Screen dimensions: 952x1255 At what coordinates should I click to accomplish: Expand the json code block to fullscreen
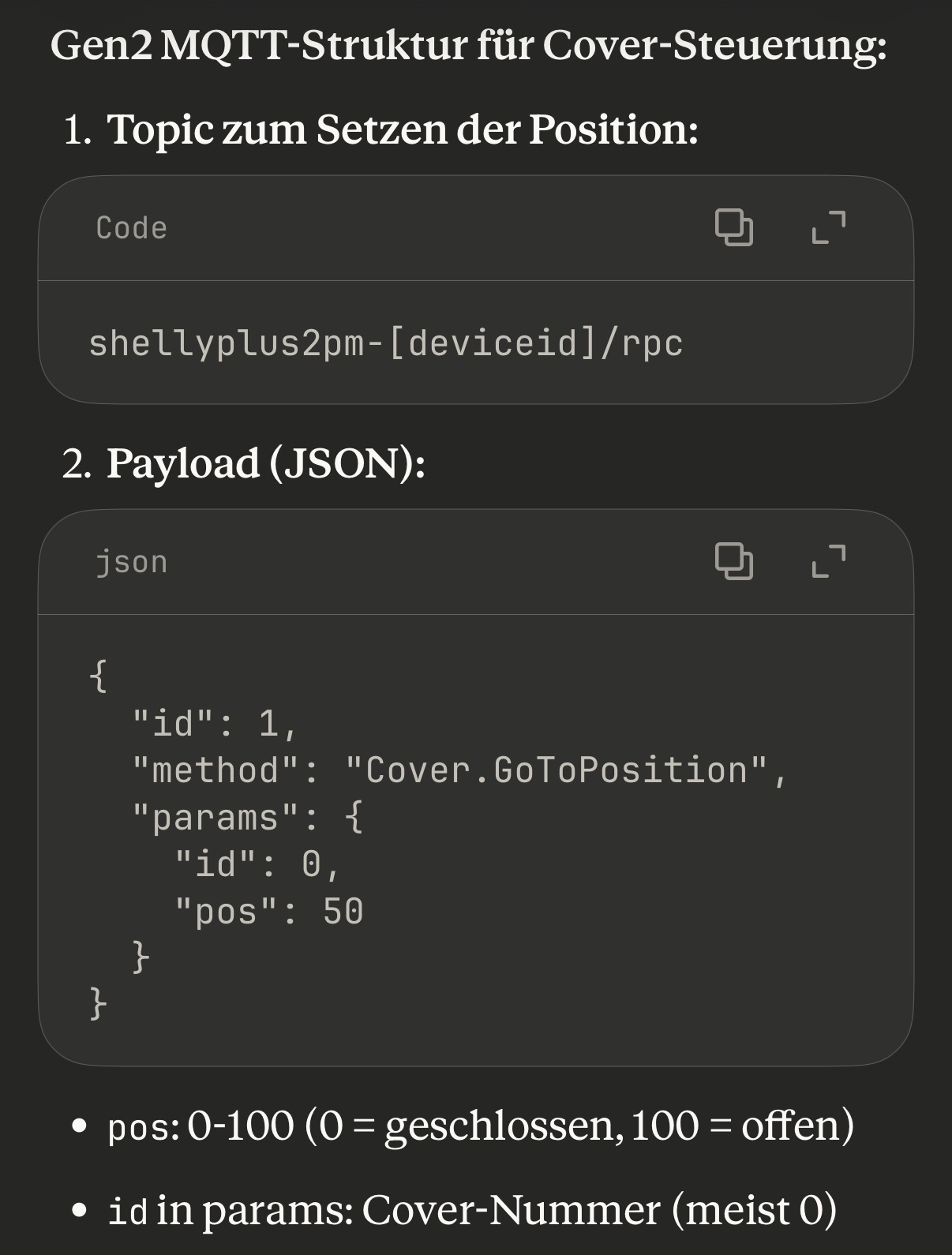828,561
